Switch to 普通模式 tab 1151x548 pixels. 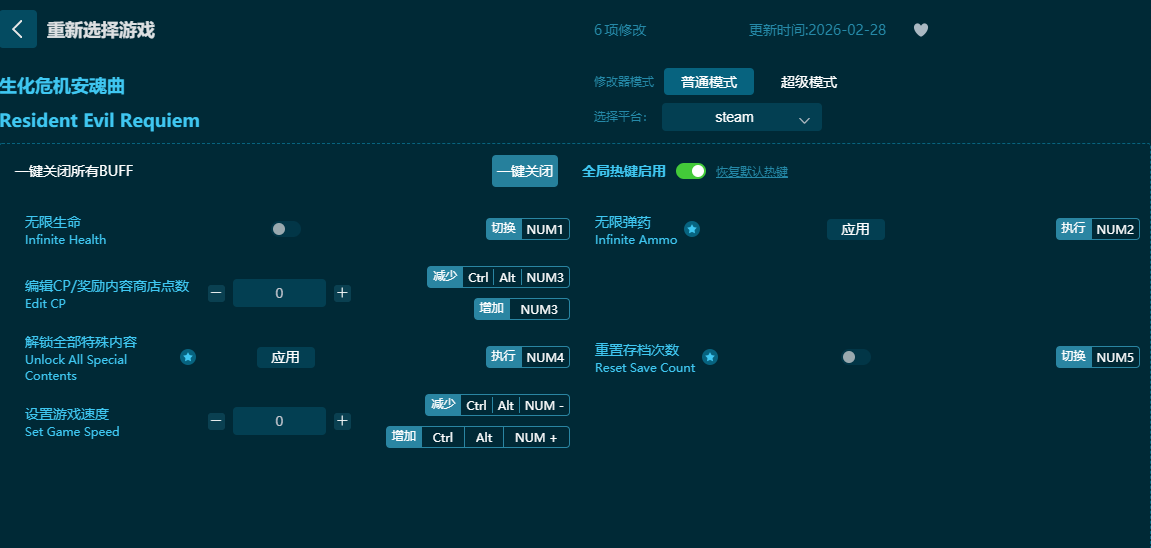[708, 82]
